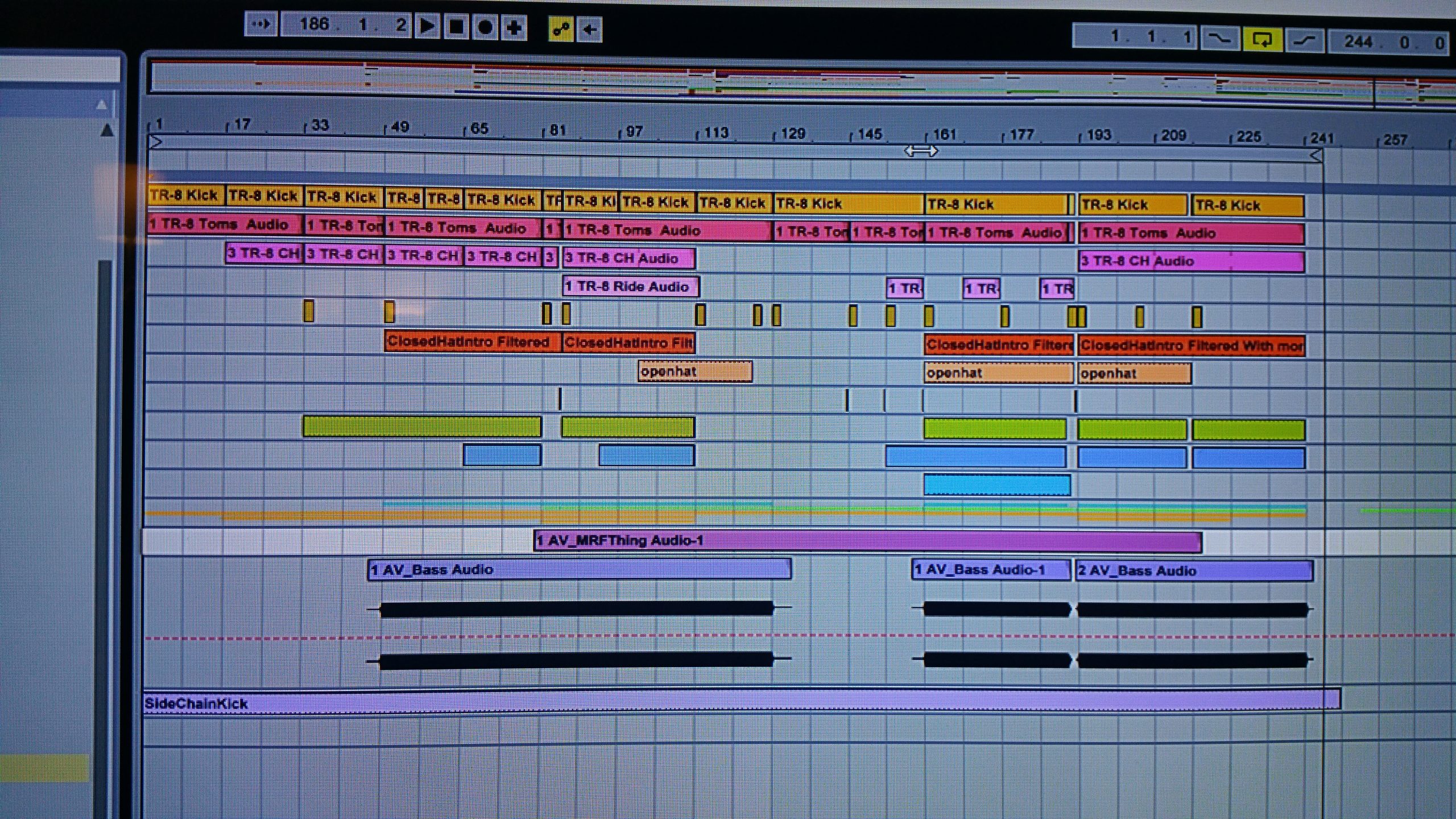
Task: Click the Punch-Out switch icon
Action: (1305, 41)
